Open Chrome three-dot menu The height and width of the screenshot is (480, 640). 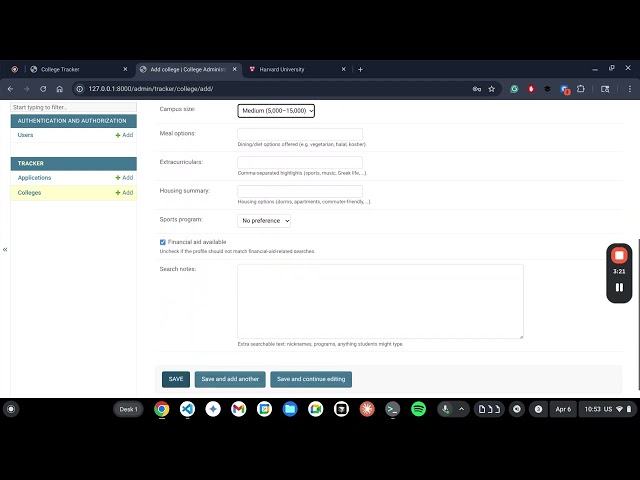[x=629, y=89]
